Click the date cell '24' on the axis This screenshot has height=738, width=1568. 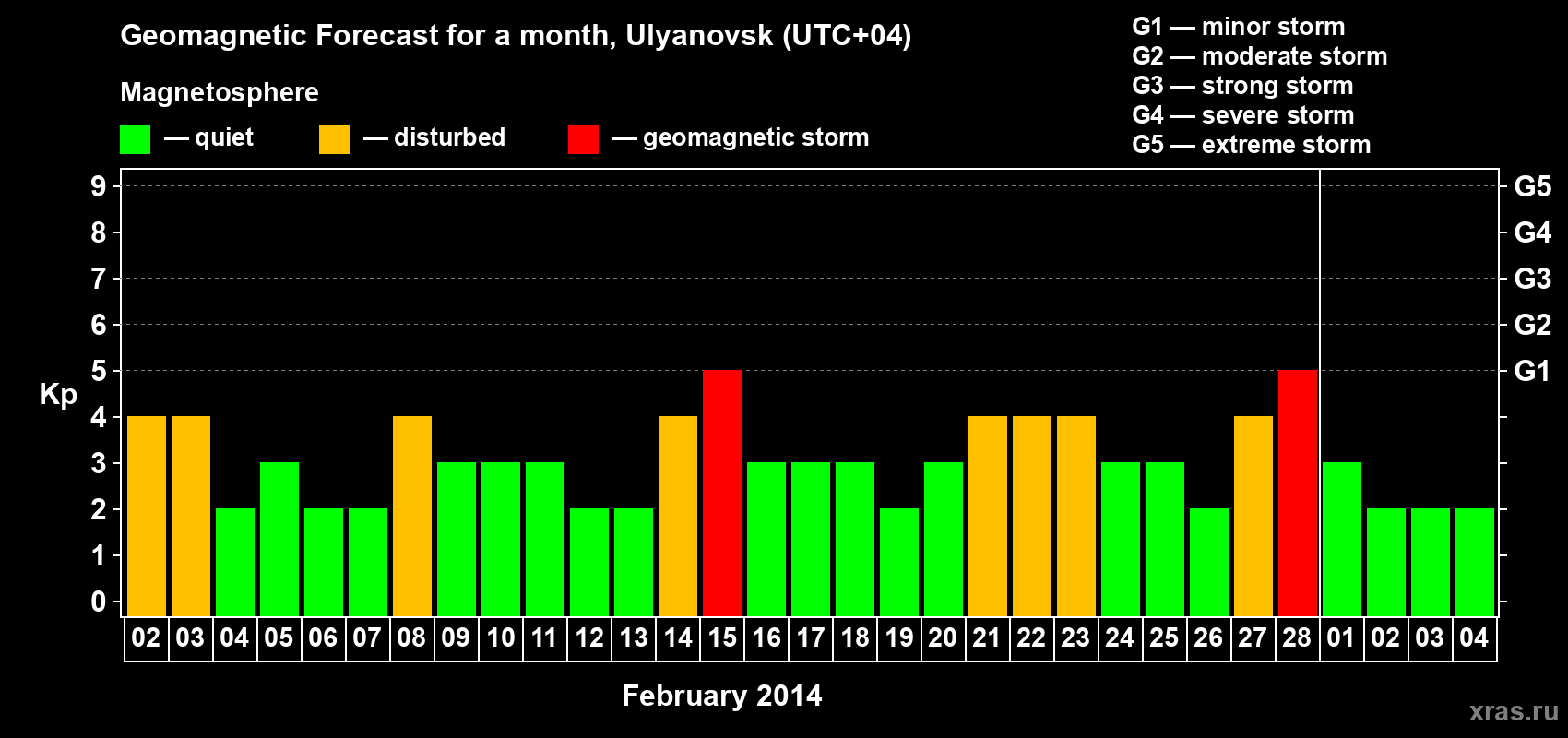pyautogui.click(x=1120, y=638)
